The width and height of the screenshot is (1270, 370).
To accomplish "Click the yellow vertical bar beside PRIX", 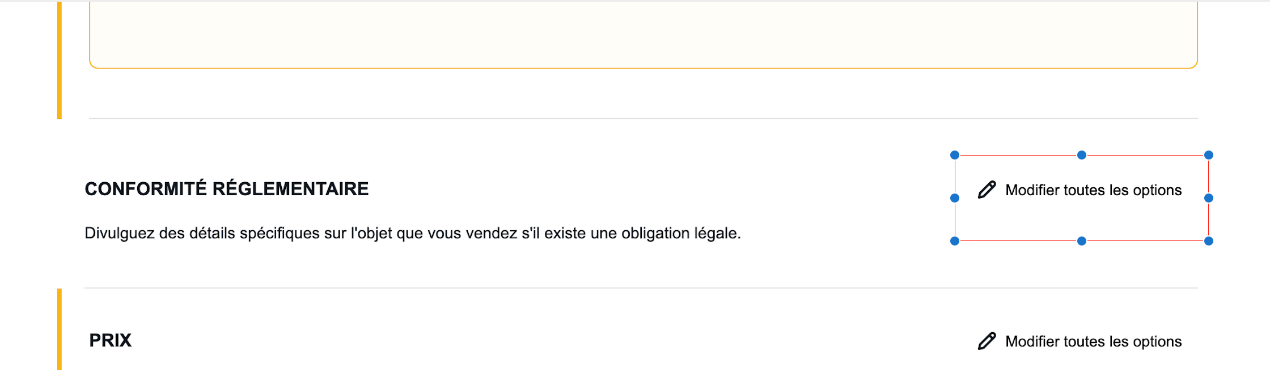I will (59, 329).
